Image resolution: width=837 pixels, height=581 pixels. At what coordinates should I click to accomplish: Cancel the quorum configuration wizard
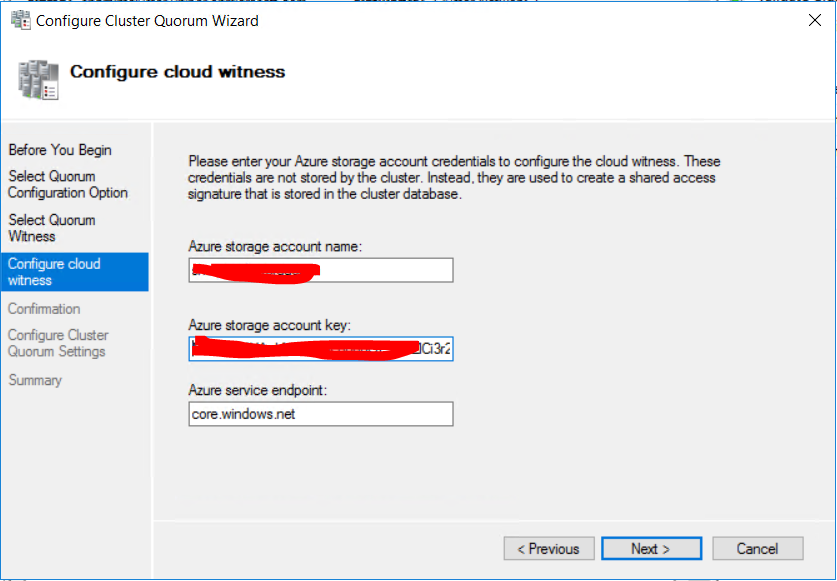click(757, 548)
